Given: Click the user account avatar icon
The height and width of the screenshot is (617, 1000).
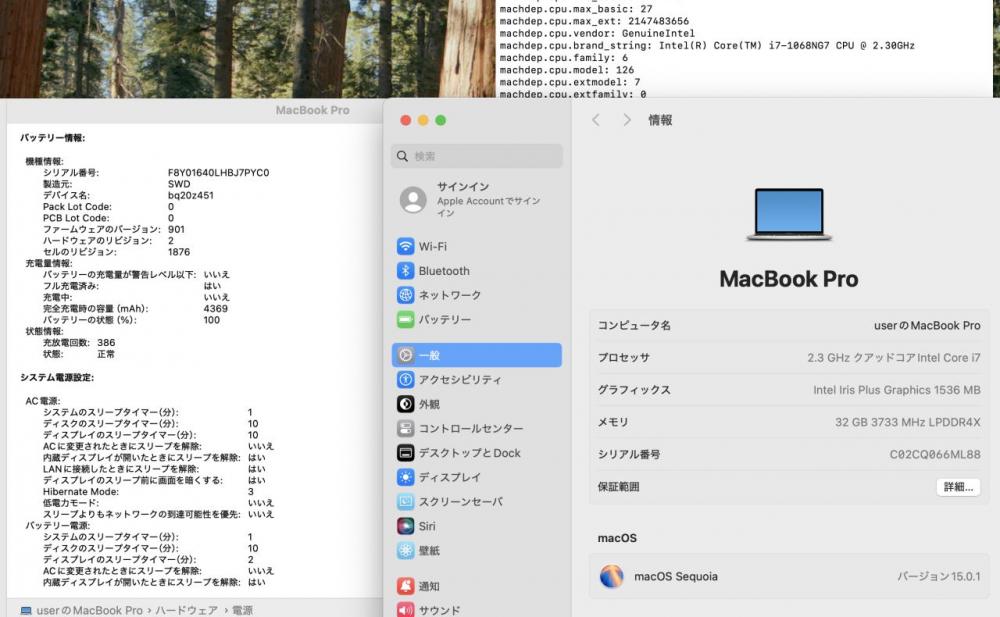Looking at the screenshot, I should [x=413, y=200].
